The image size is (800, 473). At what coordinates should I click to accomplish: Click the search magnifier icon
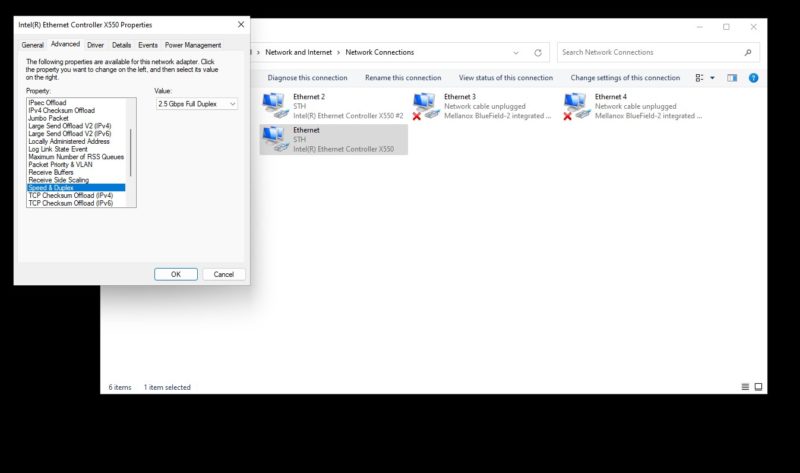pyautogui.click(x=748, y=53)
